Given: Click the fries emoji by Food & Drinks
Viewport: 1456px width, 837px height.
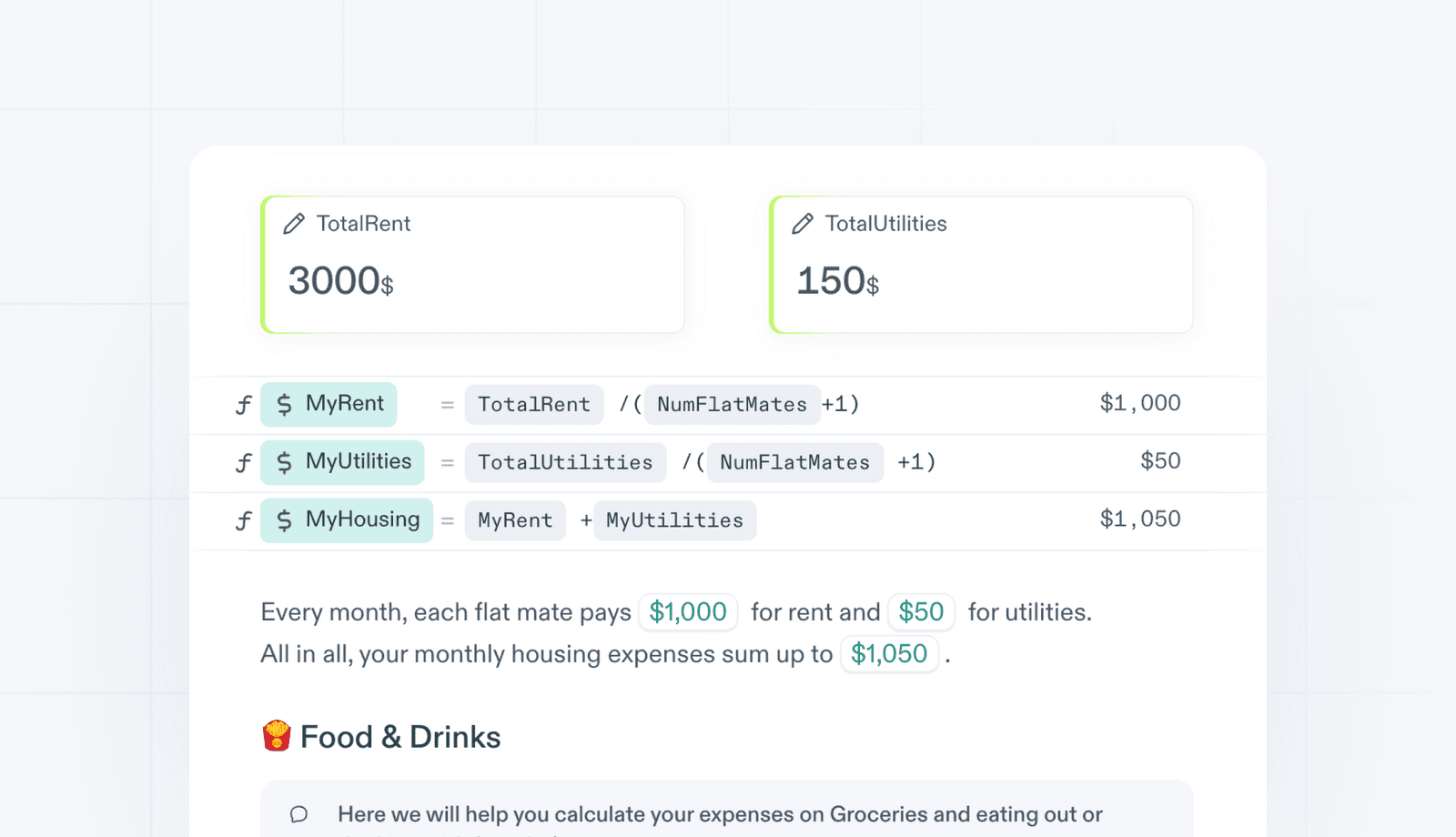Looking at the screenshot, I should click(277, 736).
